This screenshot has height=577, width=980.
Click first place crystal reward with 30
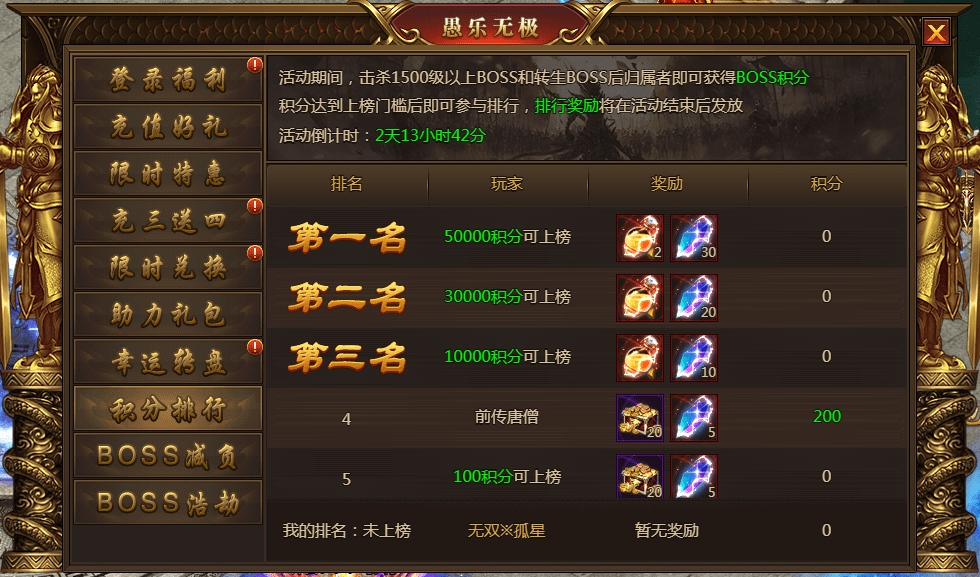[694, 238]
